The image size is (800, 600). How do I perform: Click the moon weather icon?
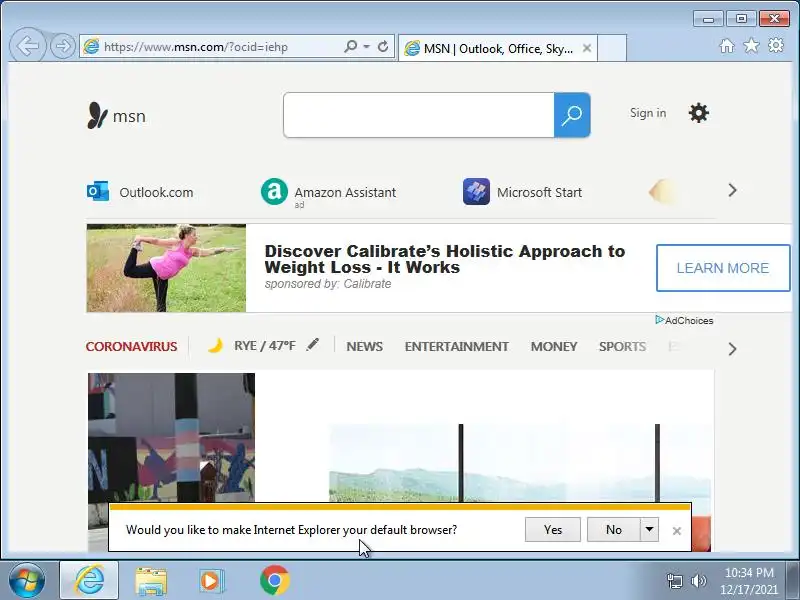coord(215,345)
